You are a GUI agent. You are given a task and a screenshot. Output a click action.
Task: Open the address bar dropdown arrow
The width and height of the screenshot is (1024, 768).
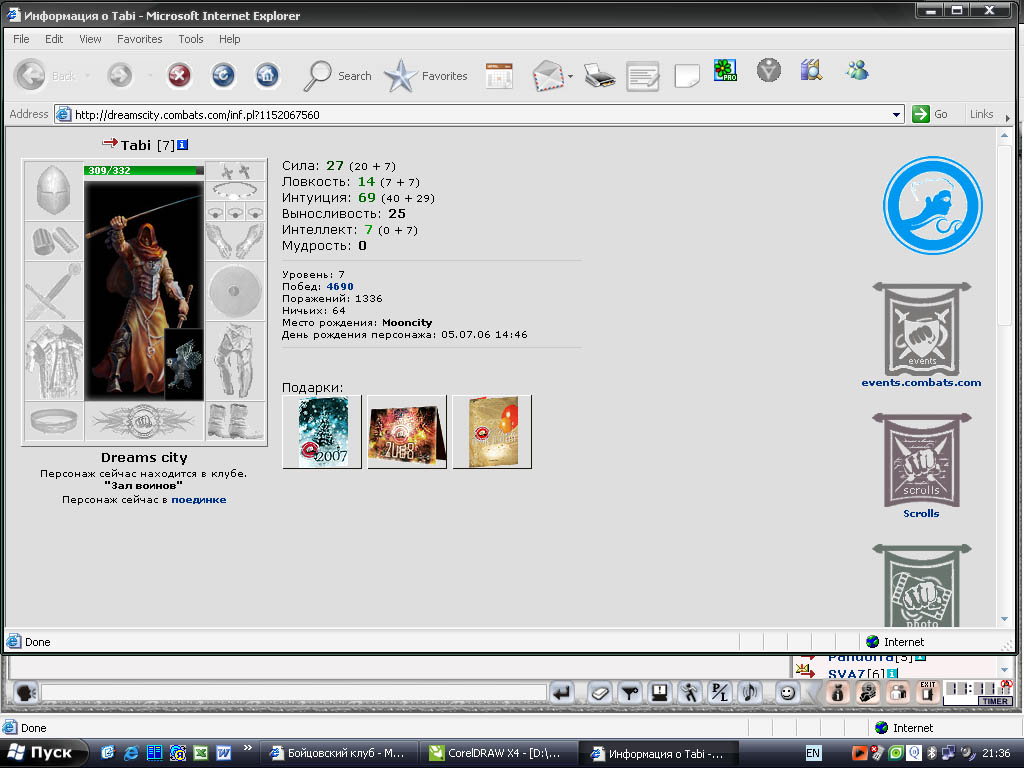point(897,115)
